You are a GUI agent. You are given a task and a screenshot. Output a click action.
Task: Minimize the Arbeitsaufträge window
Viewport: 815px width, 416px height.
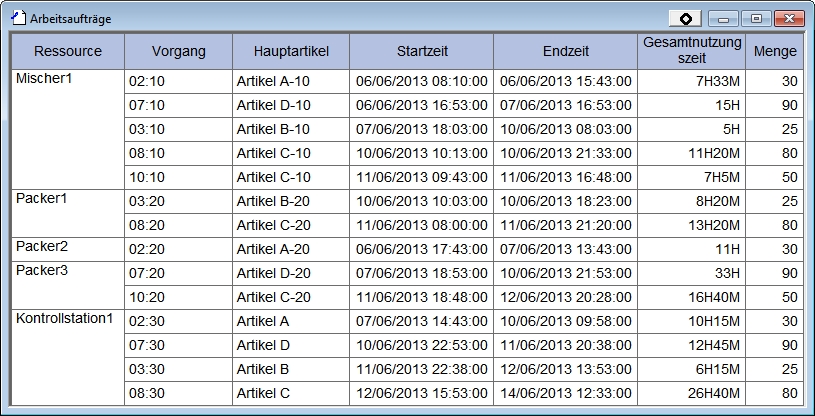[x=723, y=18]
